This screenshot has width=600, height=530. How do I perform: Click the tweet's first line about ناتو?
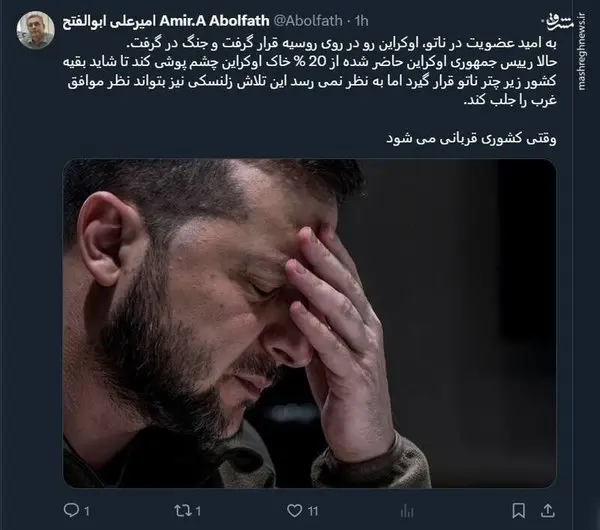click(341, 43)
